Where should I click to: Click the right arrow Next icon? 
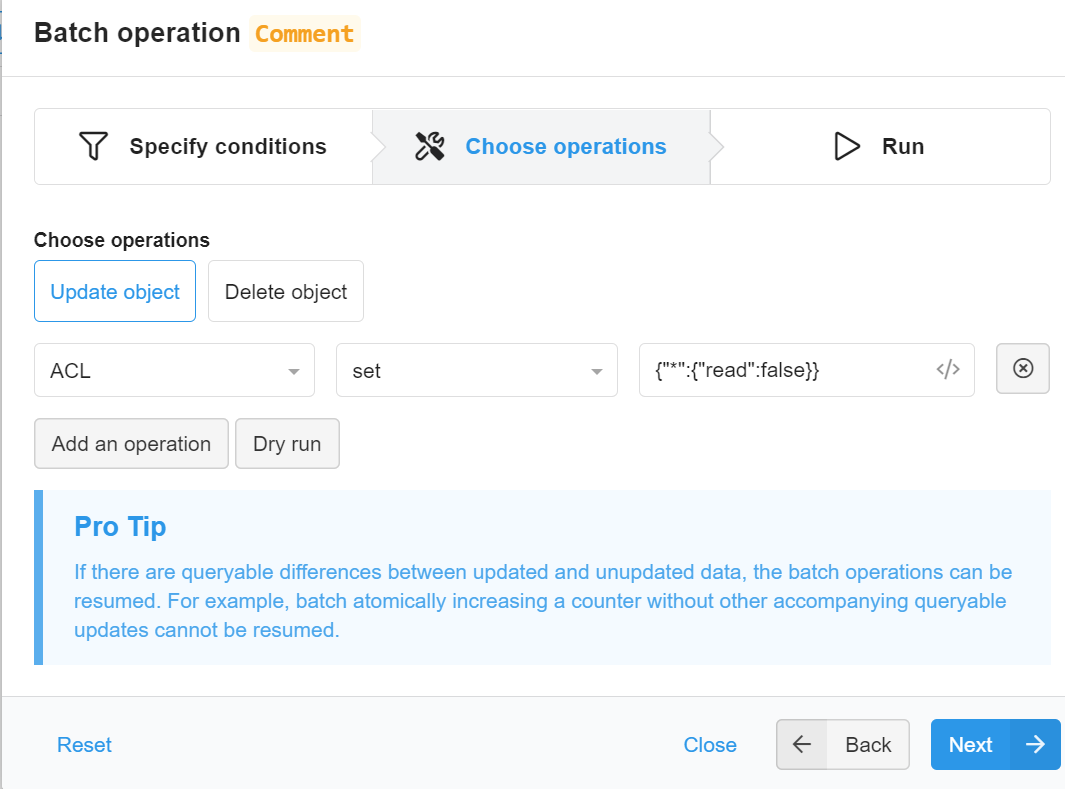click(x=1035, y=745)
